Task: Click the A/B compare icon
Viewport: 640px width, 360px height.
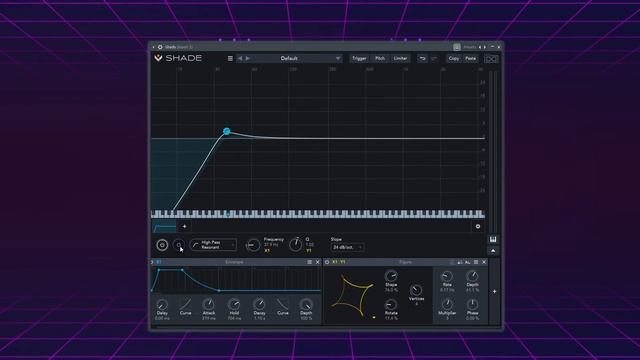Action: [491, 59]
